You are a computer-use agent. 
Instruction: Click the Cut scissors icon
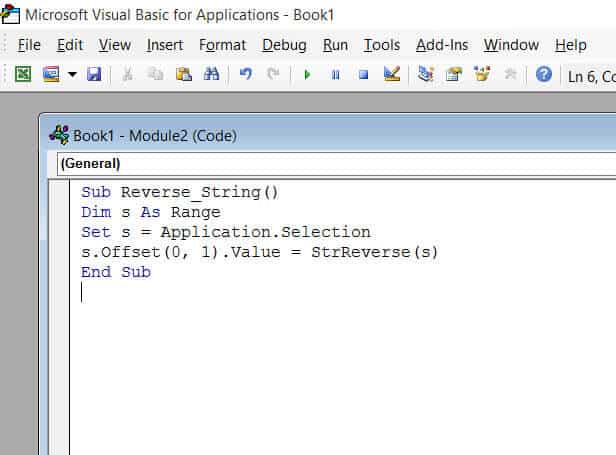[x=127, y=74]
